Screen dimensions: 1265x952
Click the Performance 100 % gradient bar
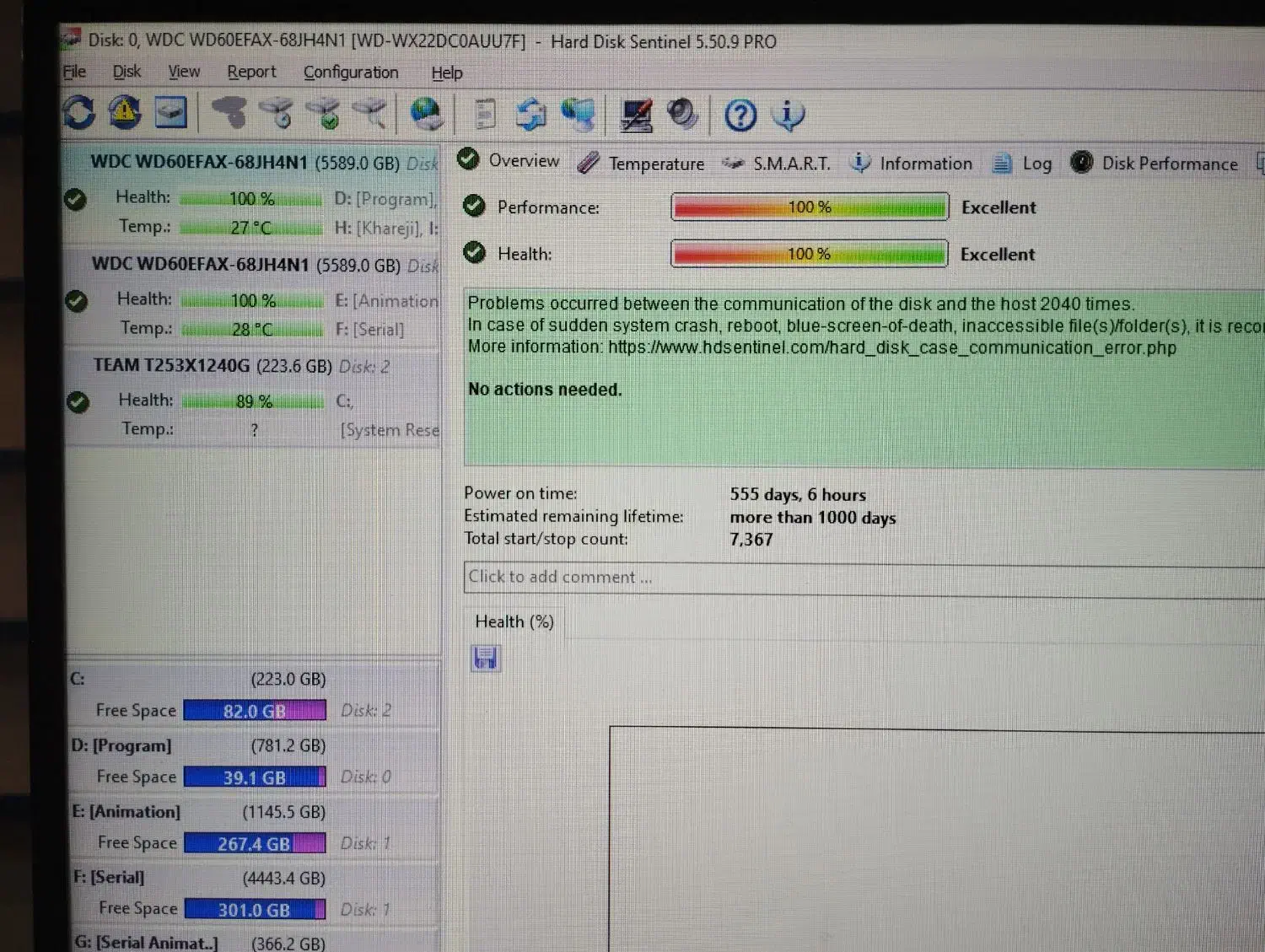(810, 207)
